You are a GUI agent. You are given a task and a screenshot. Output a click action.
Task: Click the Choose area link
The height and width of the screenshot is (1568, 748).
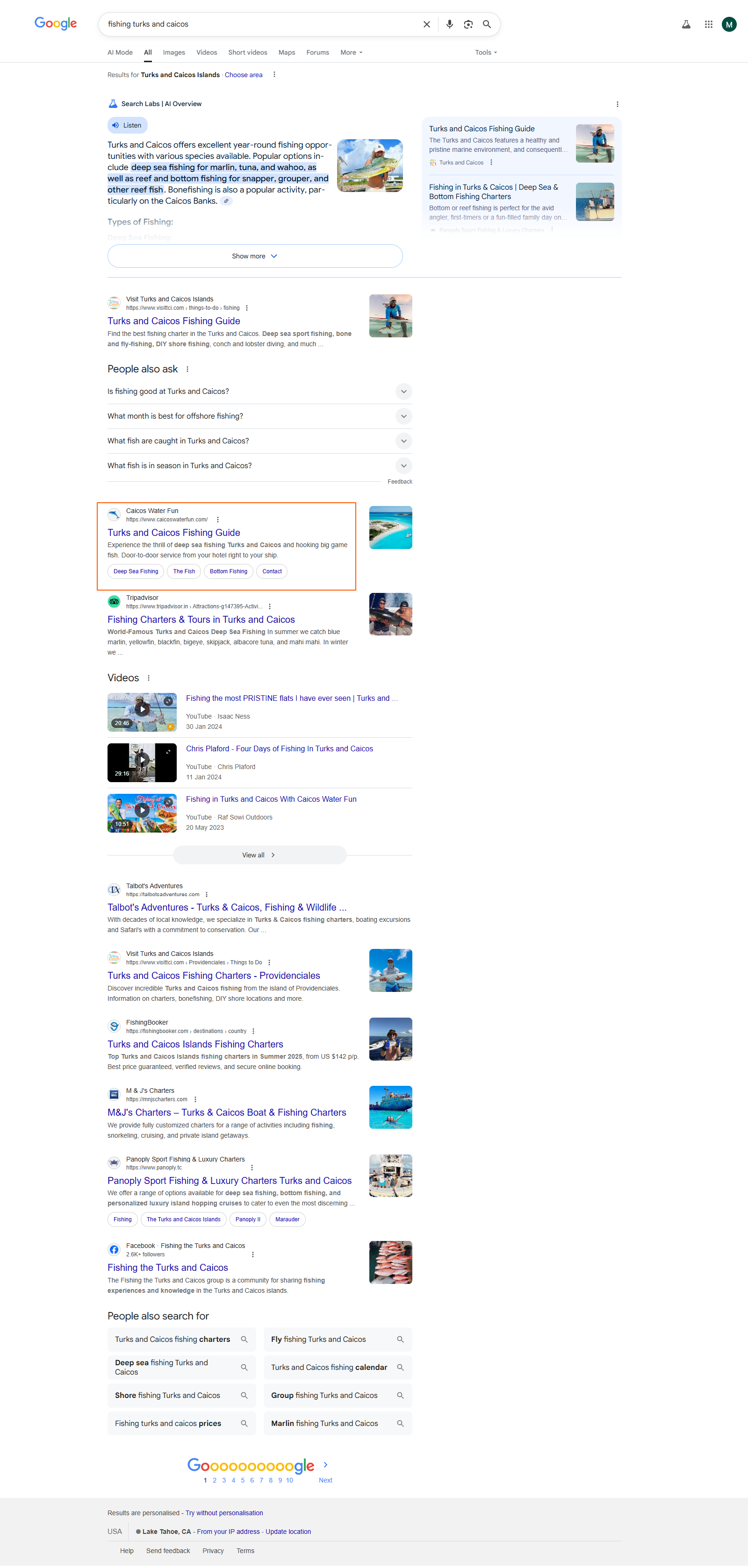point(244,75)
